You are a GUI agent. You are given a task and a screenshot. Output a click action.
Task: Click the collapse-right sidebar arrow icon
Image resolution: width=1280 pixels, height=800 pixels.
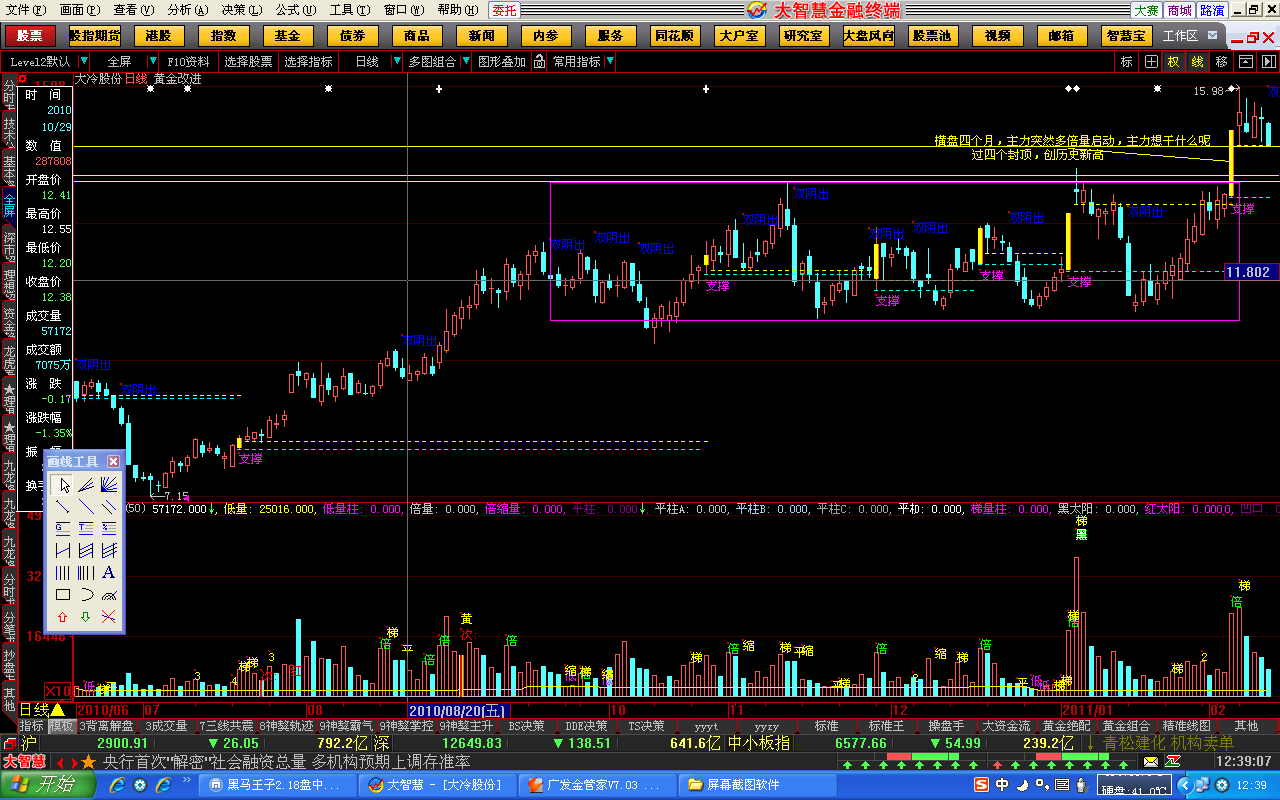1269,61
